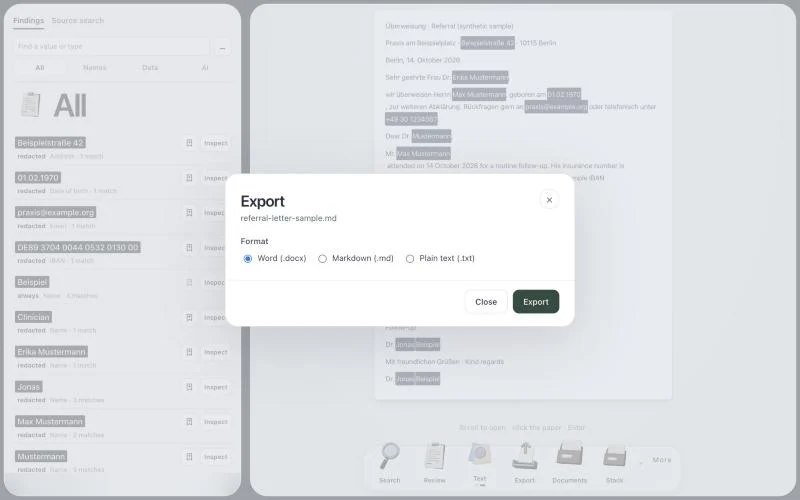Image resolution: width=800 pixels, height=500 pixels.
Task: Toggle redaction icon for the Jonas entry
Action: [189, 387]
